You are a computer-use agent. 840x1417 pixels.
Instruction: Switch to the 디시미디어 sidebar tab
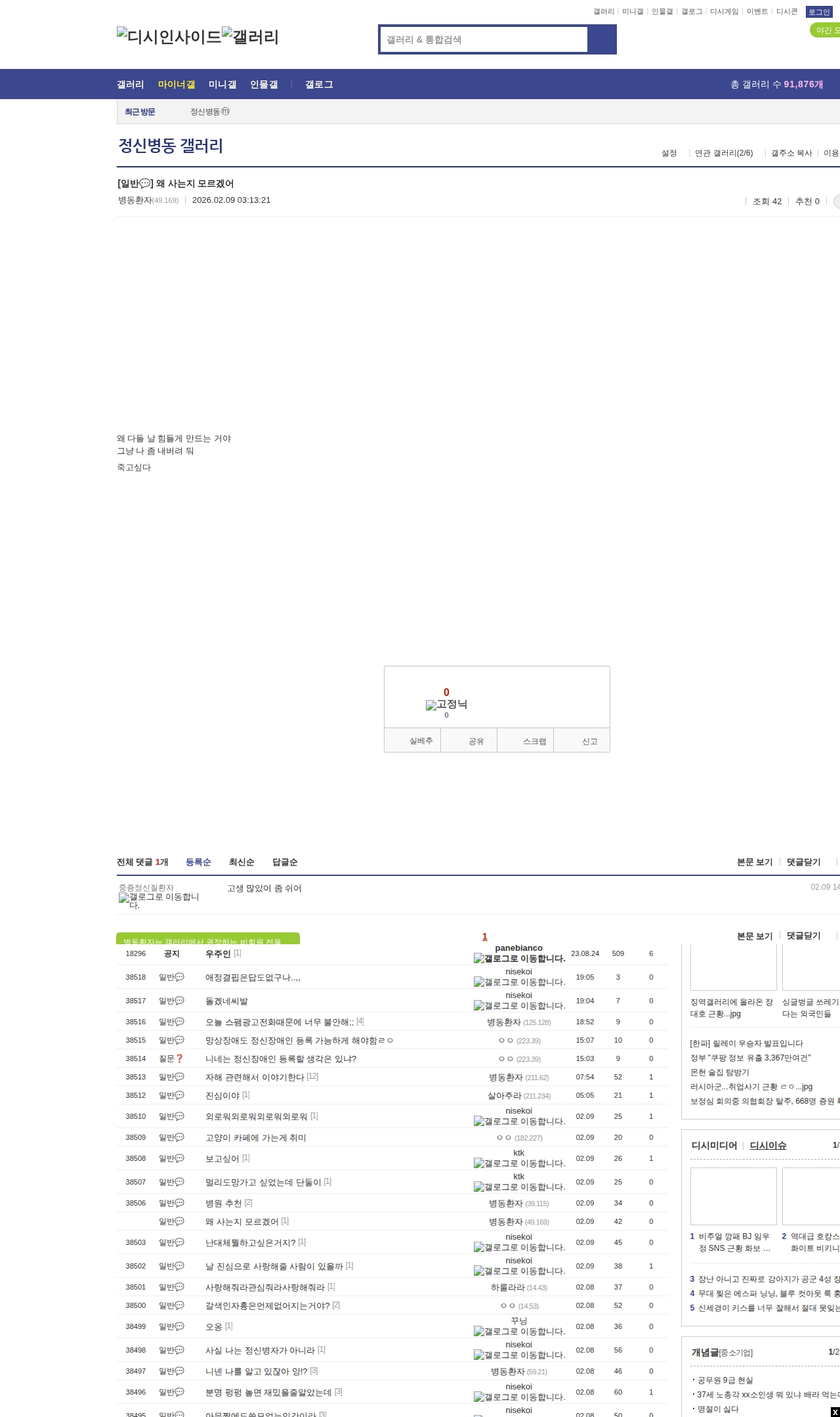pos(714,1146)
